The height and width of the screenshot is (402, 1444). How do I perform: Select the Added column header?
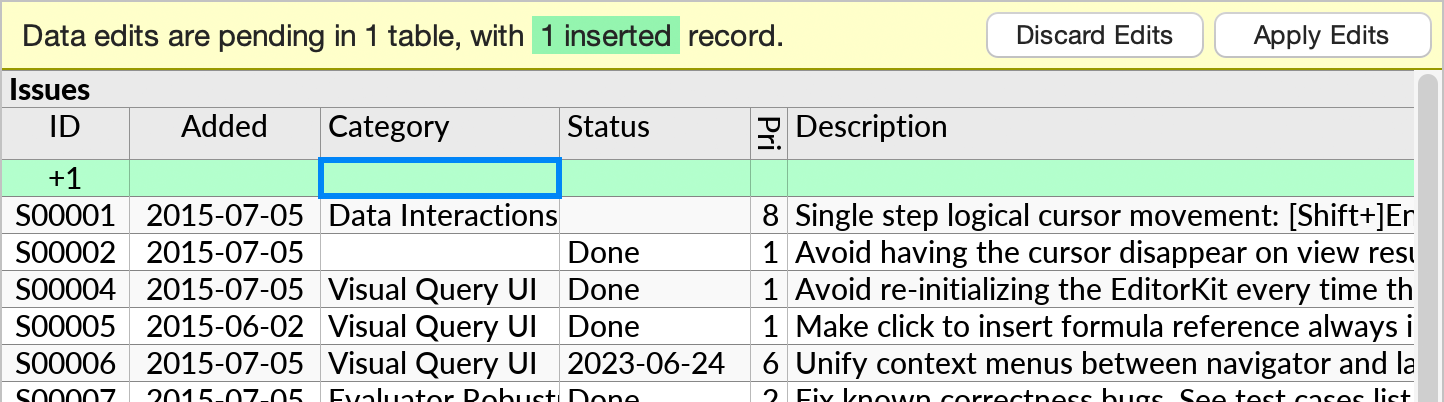pyautogui.click(x=225, y=133)
